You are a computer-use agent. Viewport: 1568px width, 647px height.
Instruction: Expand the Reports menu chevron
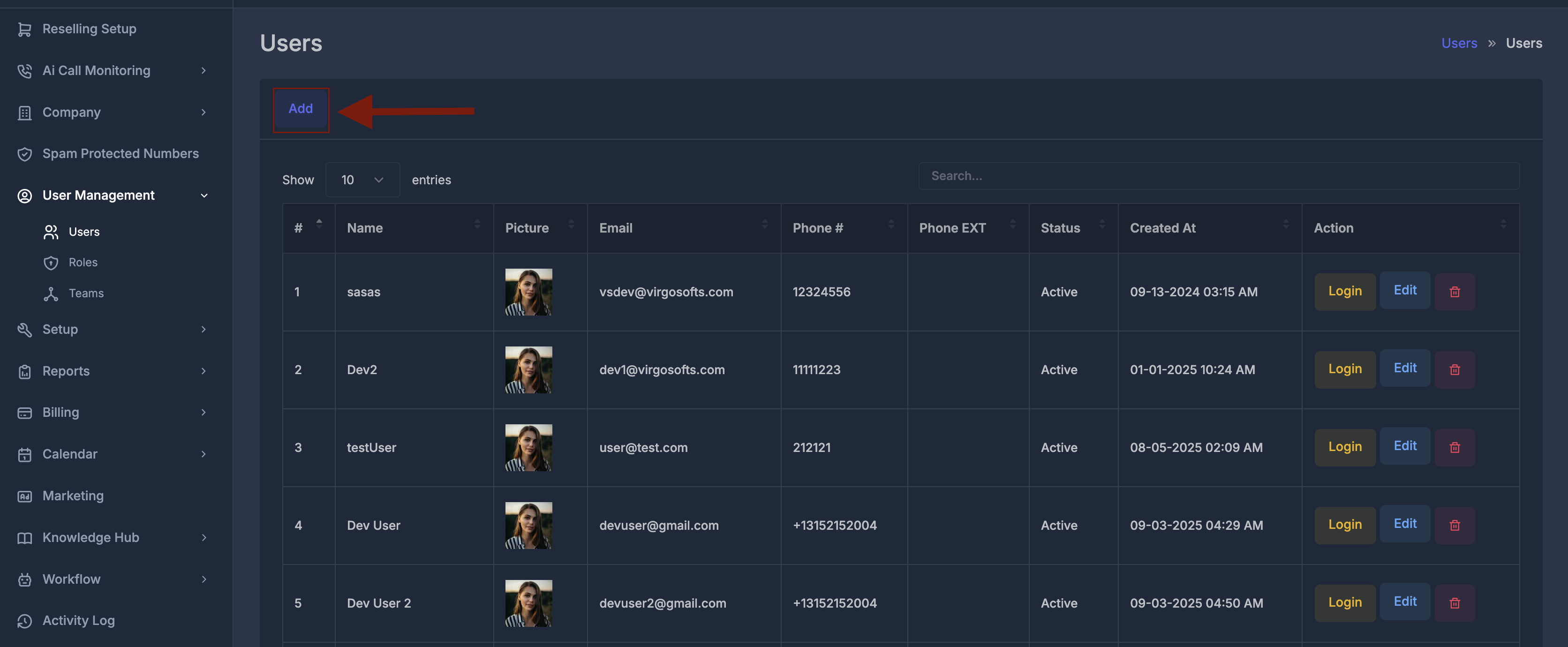tap(204, 371)
